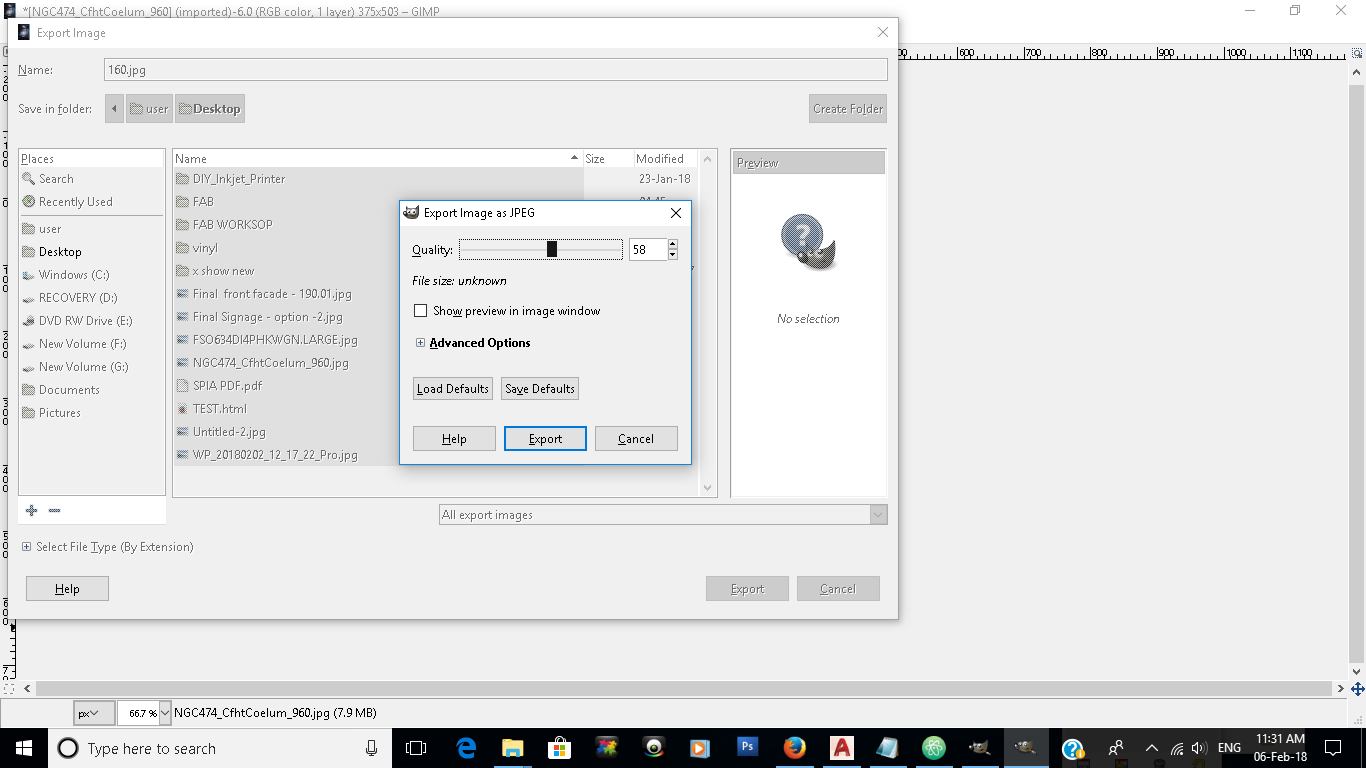
Task: Increase Quality with the up stepper arrow
Action: point(673,244)
